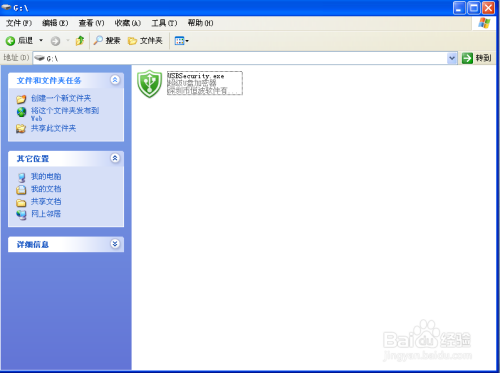Image resolution: width=500 pixels, height=373 pixels.
Task: Click the green 转到 (Go) button
Action: (477, 58)
